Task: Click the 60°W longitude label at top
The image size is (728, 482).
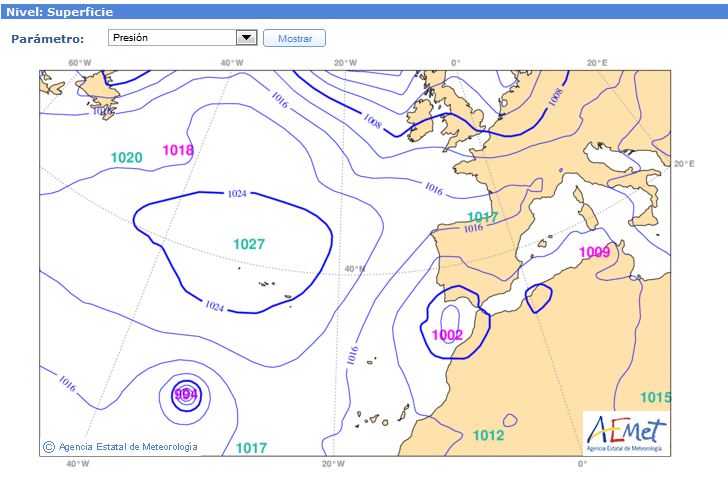Action: point(80,63)
